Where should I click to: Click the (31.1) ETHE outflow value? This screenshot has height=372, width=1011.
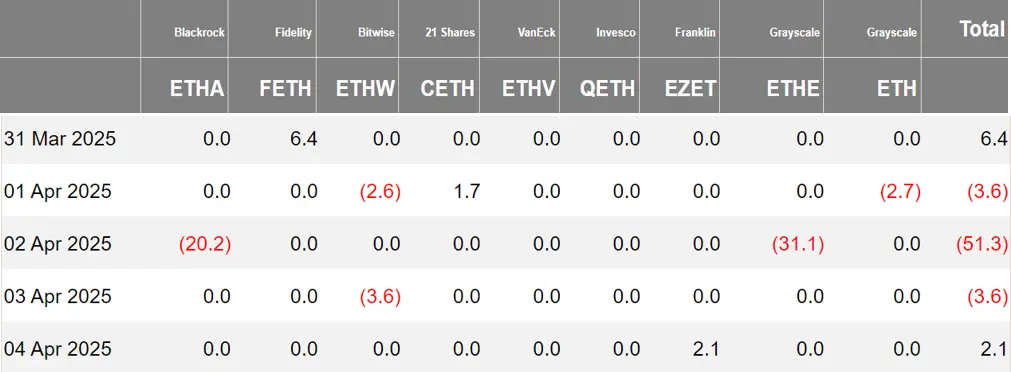798,244
